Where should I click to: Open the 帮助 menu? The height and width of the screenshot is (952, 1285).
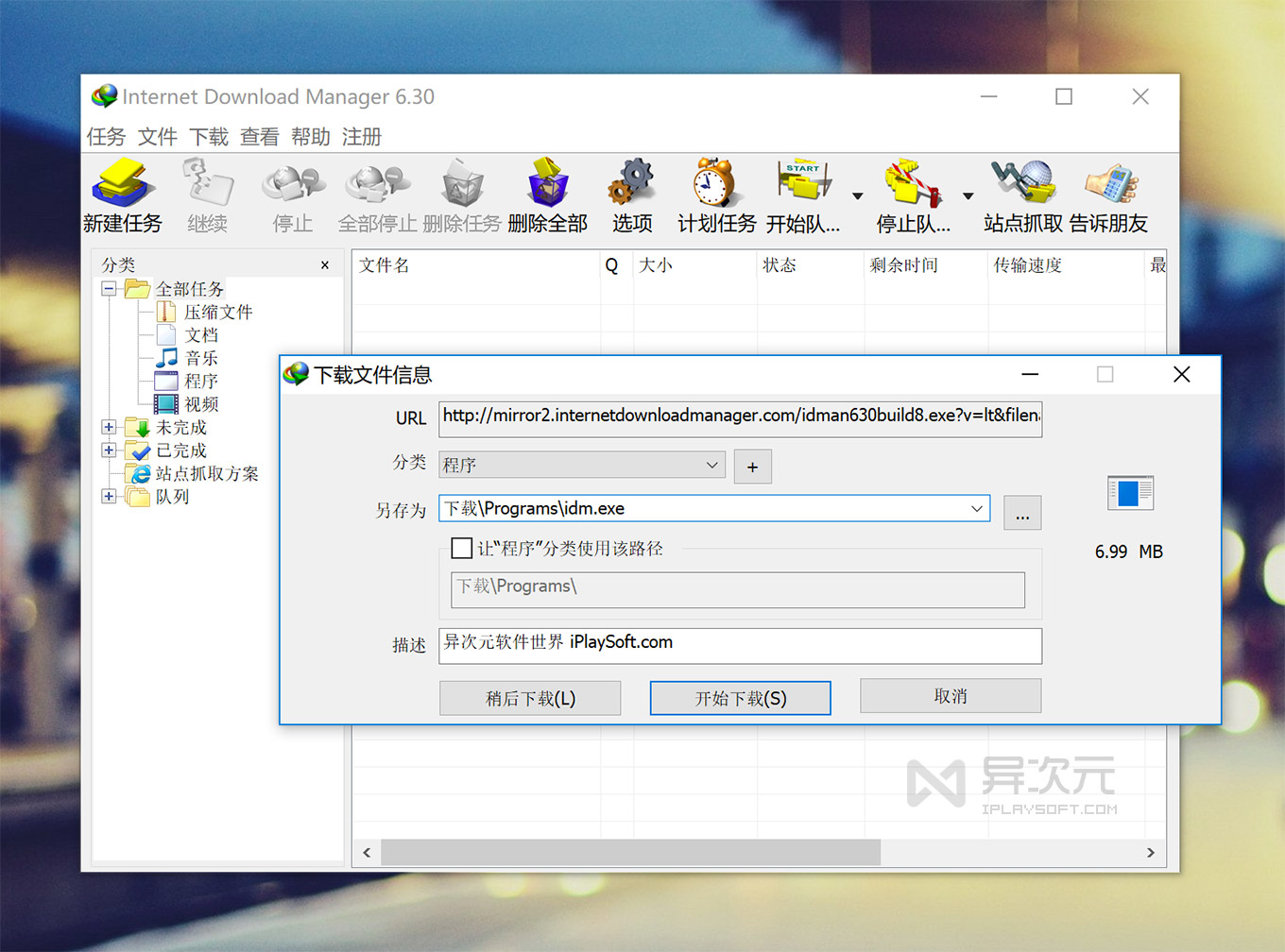tap(311, 137)
